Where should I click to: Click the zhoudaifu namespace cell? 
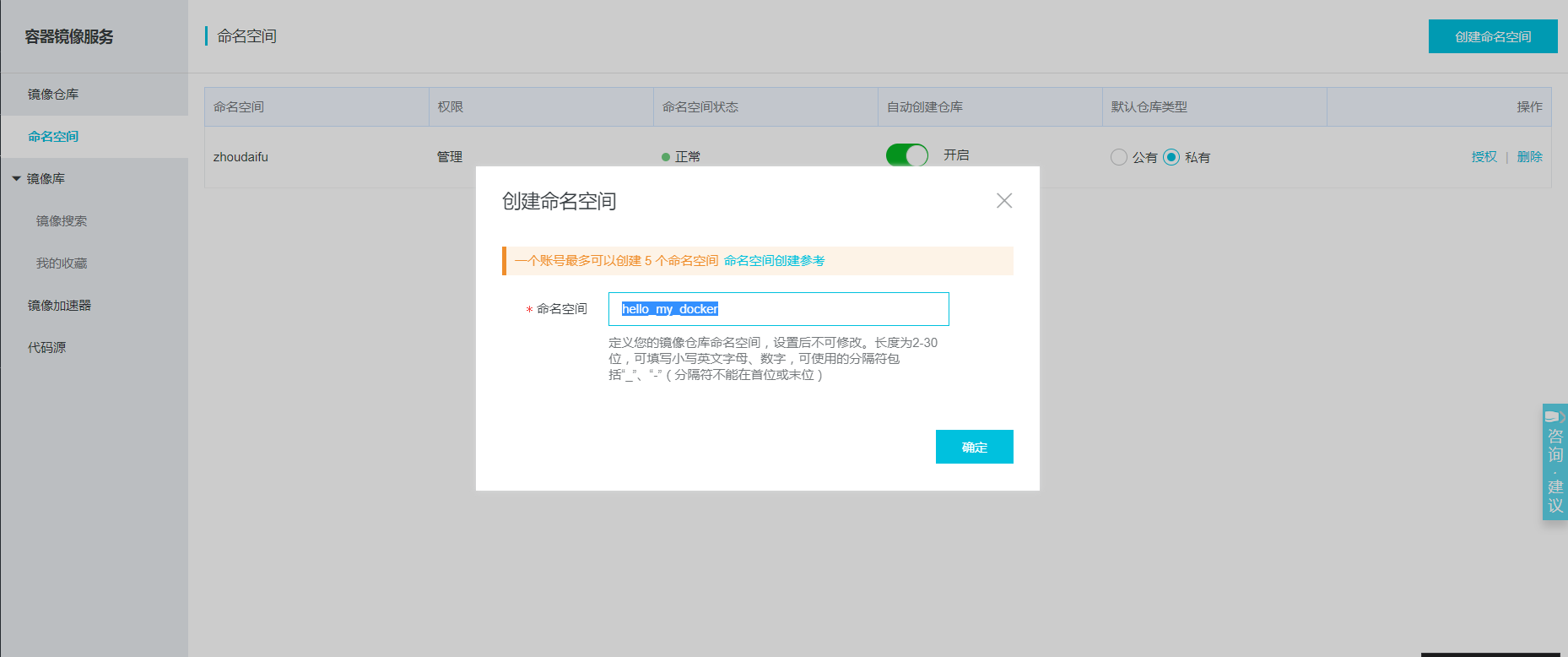point(241,157)
